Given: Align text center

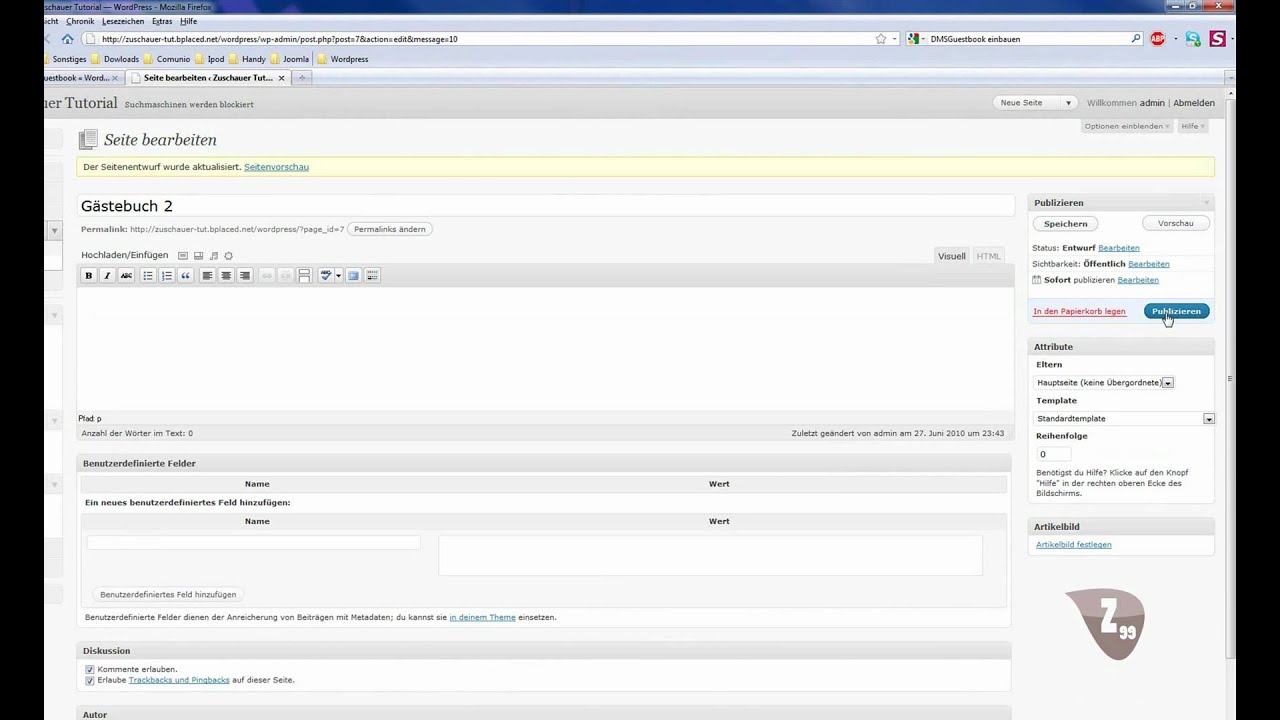Looking at the screenshot, I should coord(226,276).
